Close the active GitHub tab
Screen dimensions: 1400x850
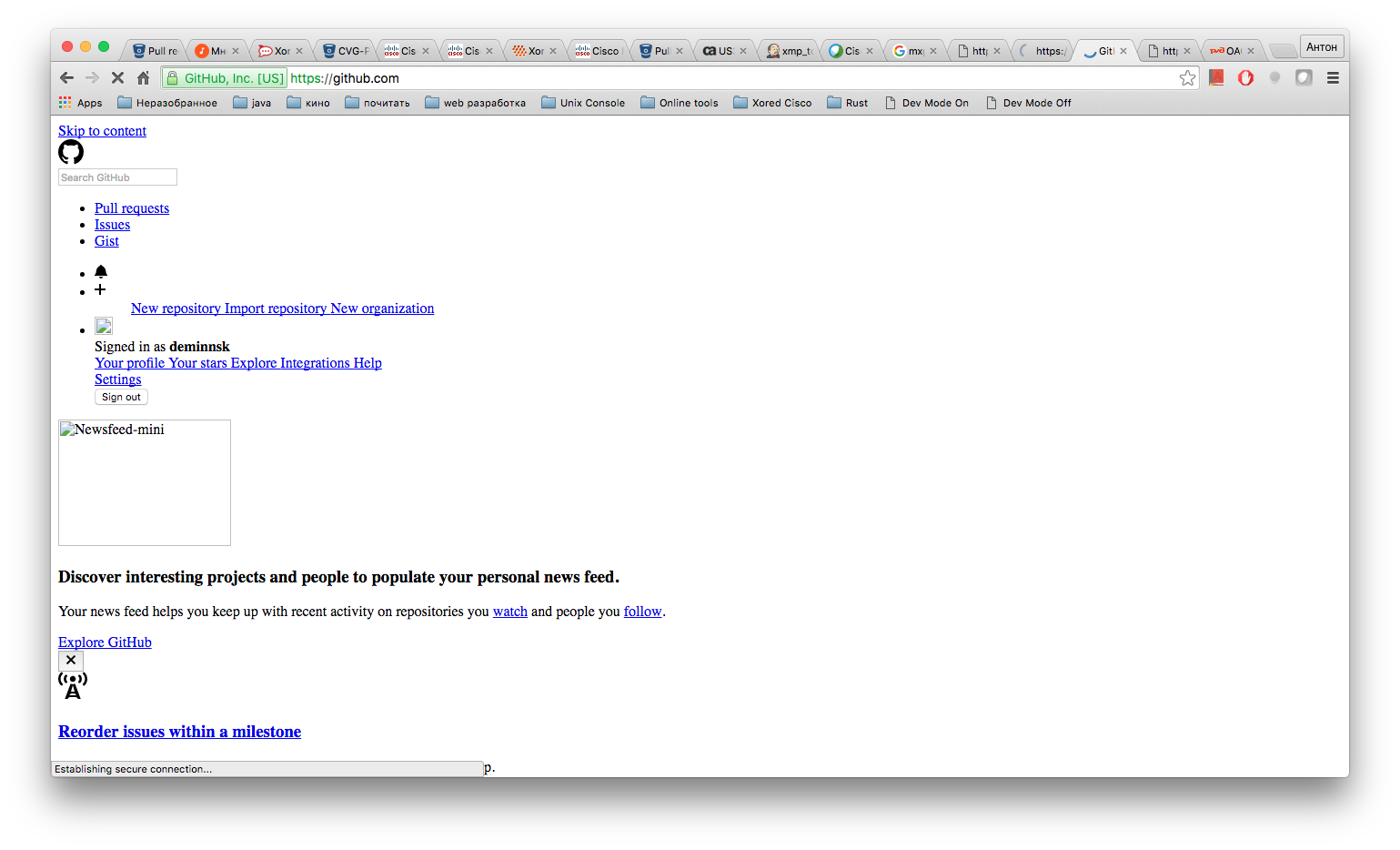pos(1123,51)
